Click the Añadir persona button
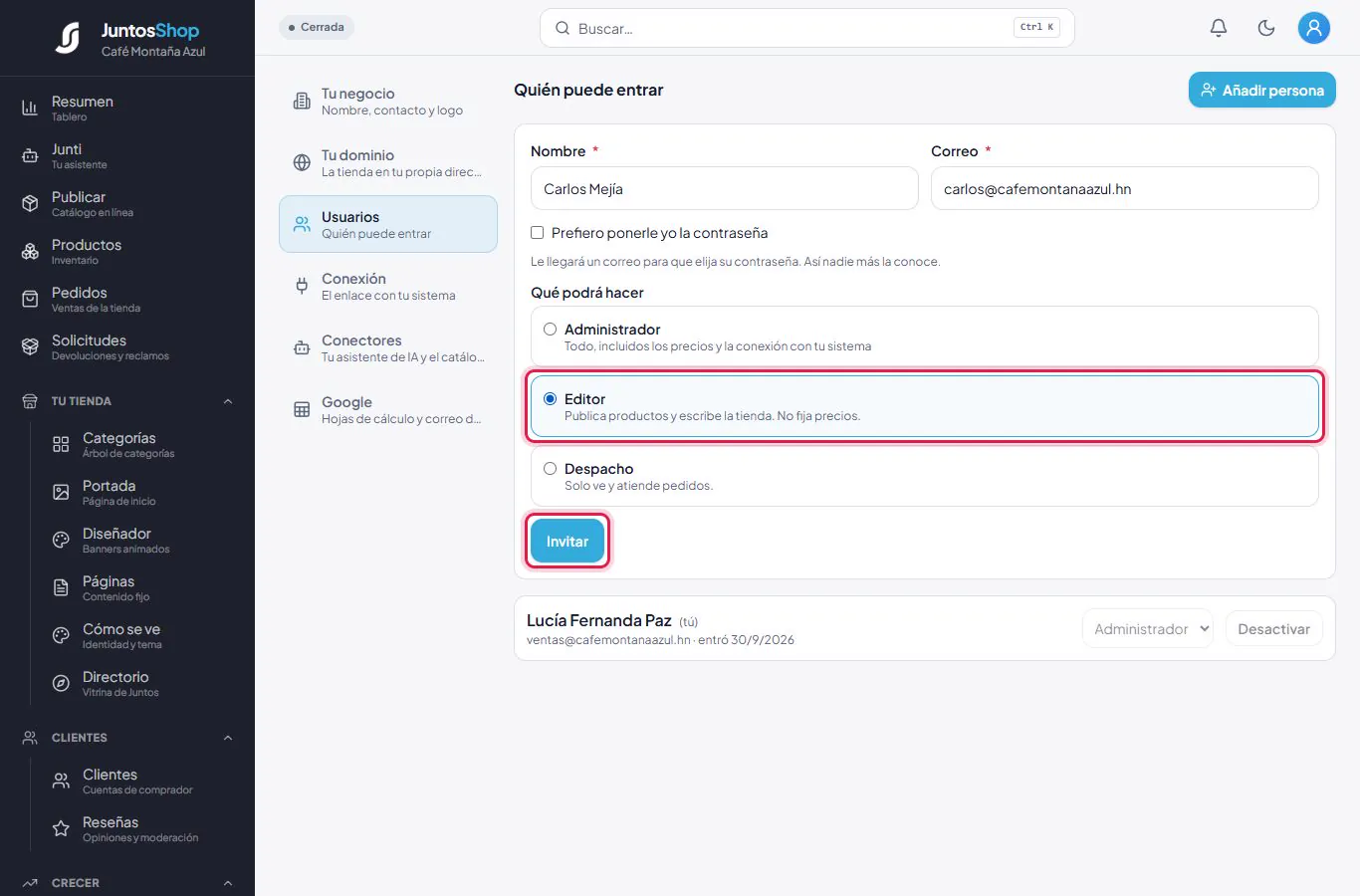Viewport: 1360px width, 896px height. coord(1262,90)
